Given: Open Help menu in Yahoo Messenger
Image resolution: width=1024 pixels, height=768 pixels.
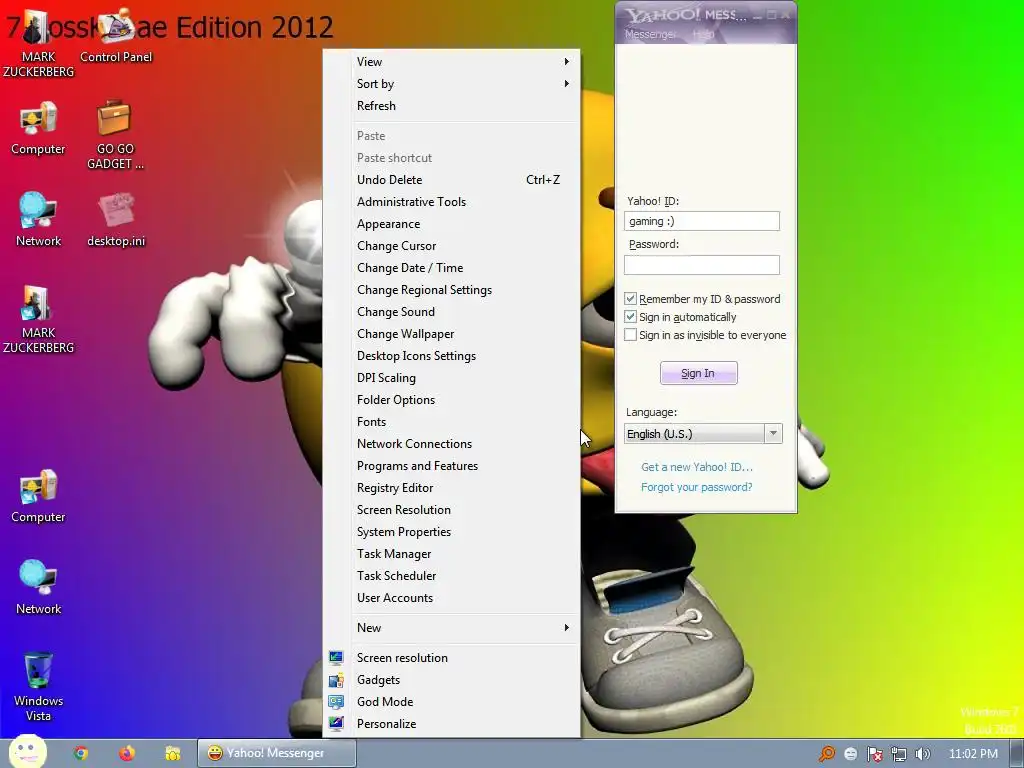Looking at the screenshot, I should [703, 34].
